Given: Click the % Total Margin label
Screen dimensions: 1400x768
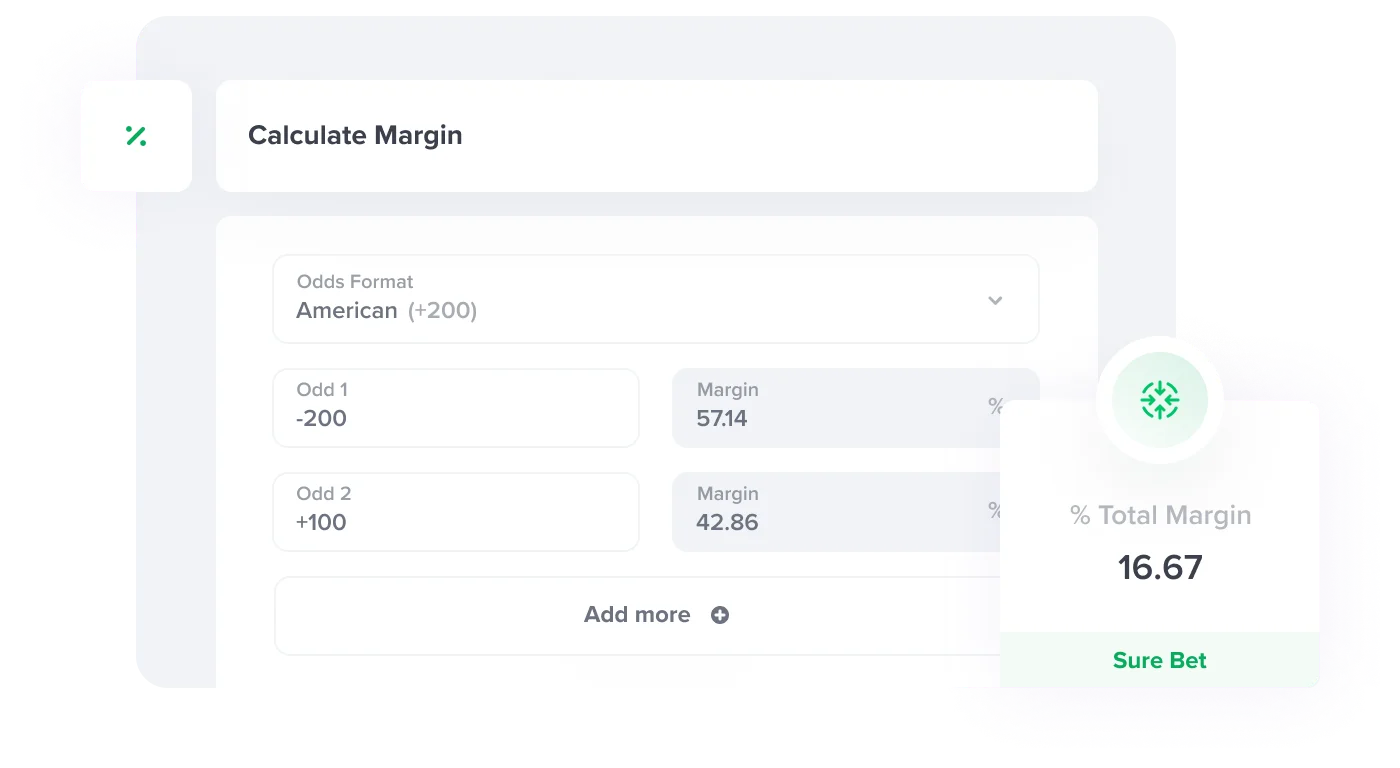Looking at the screenshot, I should 1161,515.
